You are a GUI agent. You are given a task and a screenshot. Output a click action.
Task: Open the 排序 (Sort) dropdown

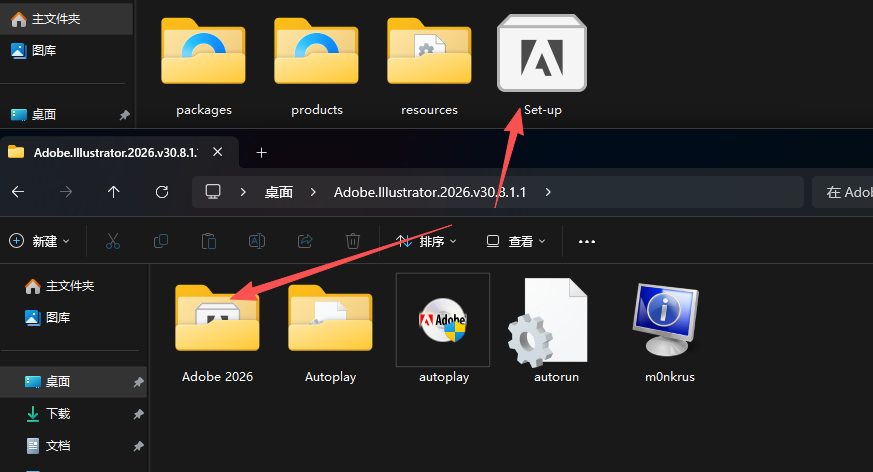click(x=426, y=241)
